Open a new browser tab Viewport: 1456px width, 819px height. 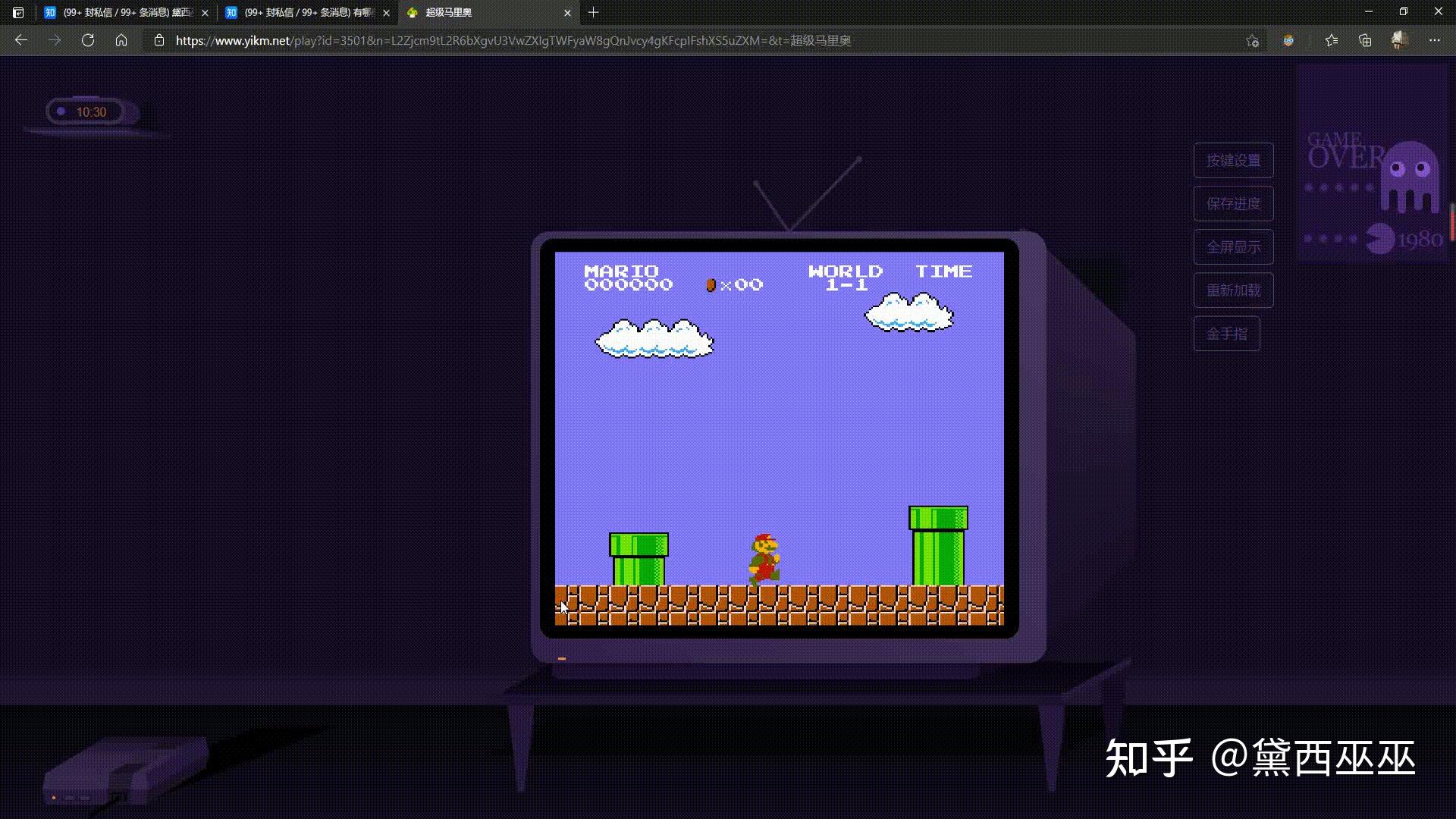point(593,12)
